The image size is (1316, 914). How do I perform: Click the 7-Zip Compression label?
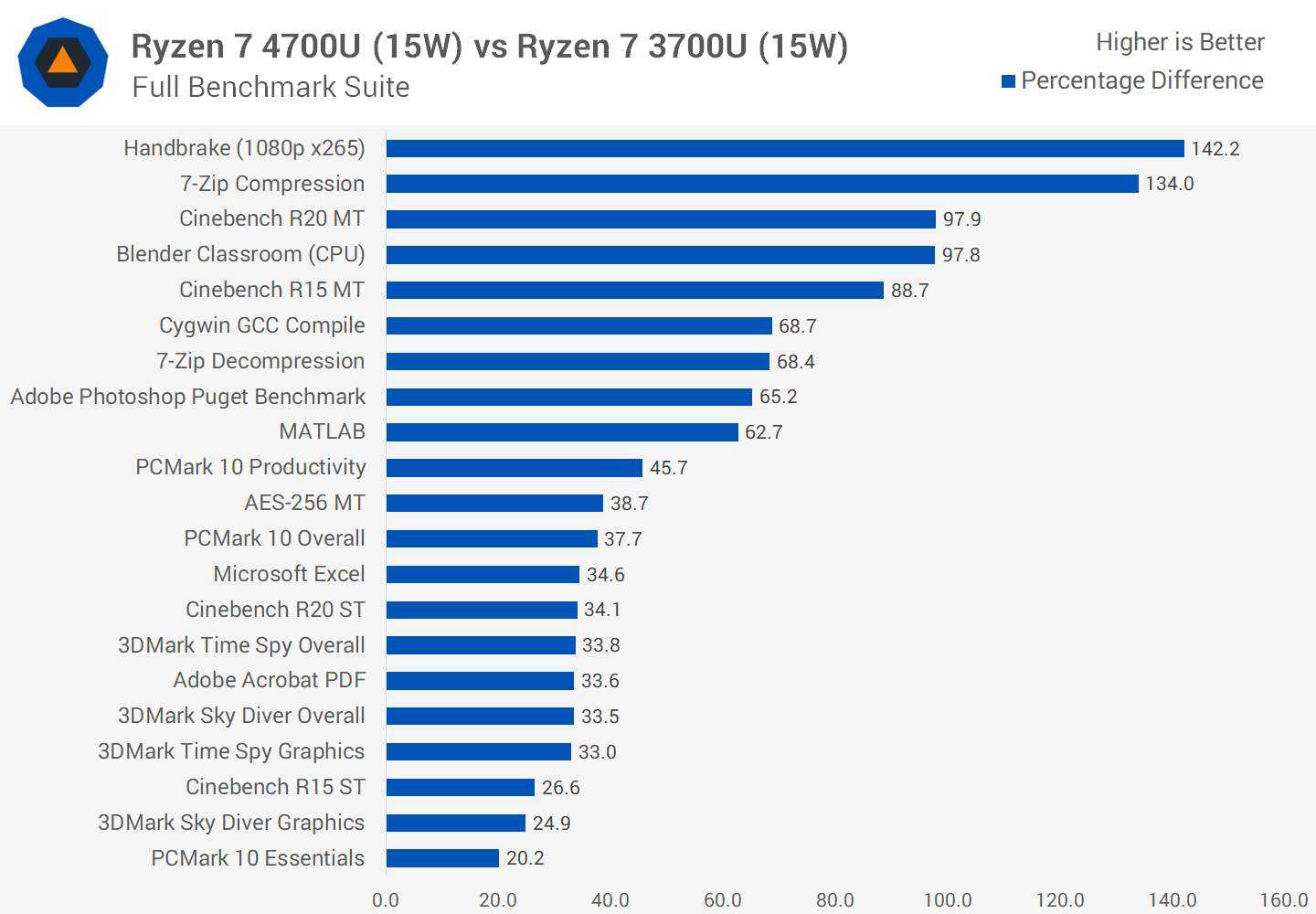272,184
